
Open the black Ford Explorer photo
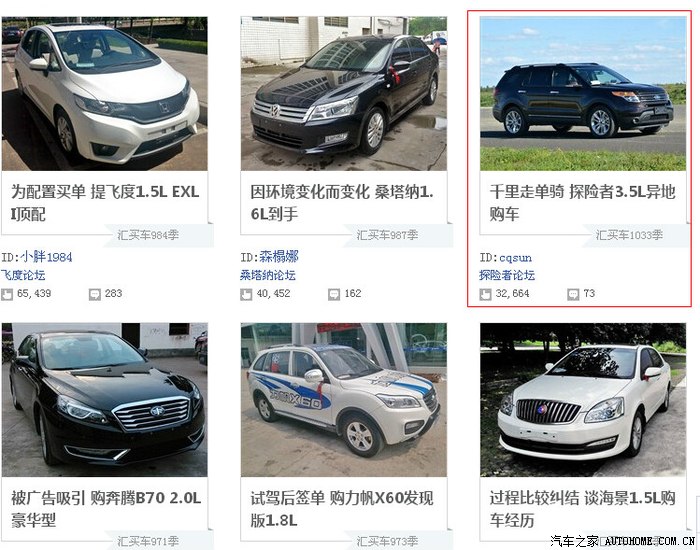coord(583,94)
